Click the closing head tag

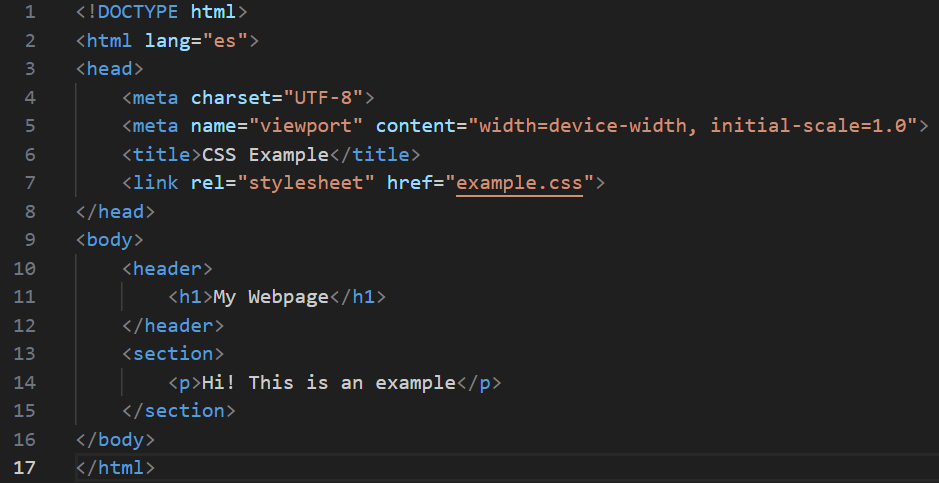(x=116, y=211)
